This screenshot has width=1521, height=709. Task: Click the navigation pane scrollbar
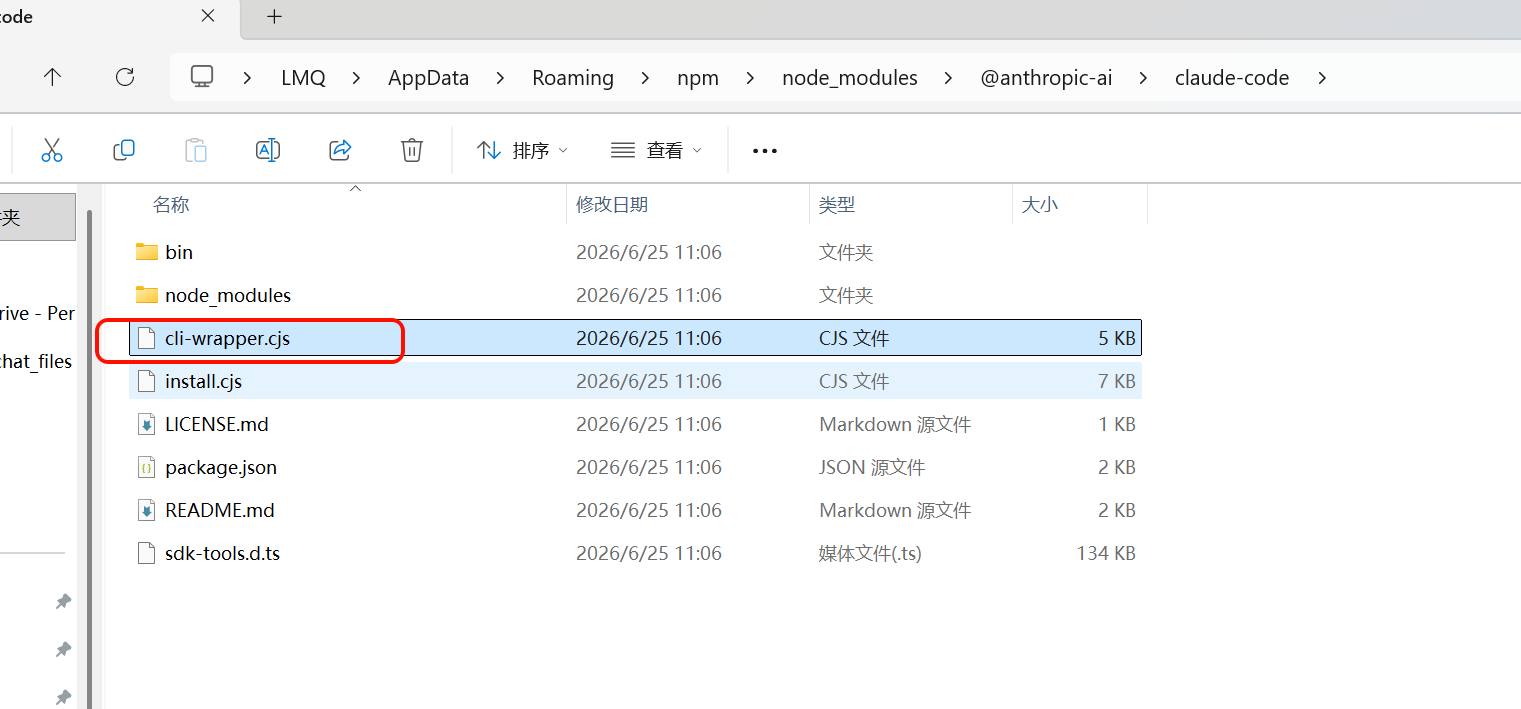pyautogui.click(x=90, y=460)
